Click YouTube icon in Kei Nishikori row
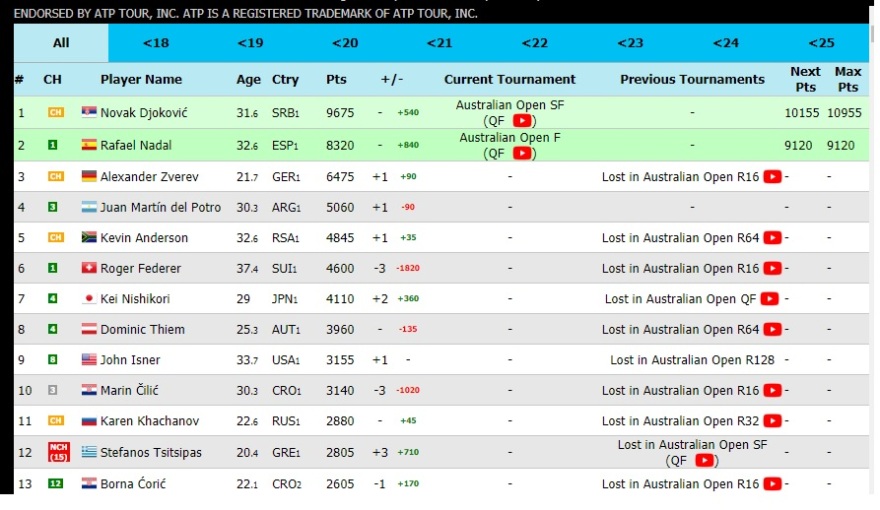 tap(769, 299)
